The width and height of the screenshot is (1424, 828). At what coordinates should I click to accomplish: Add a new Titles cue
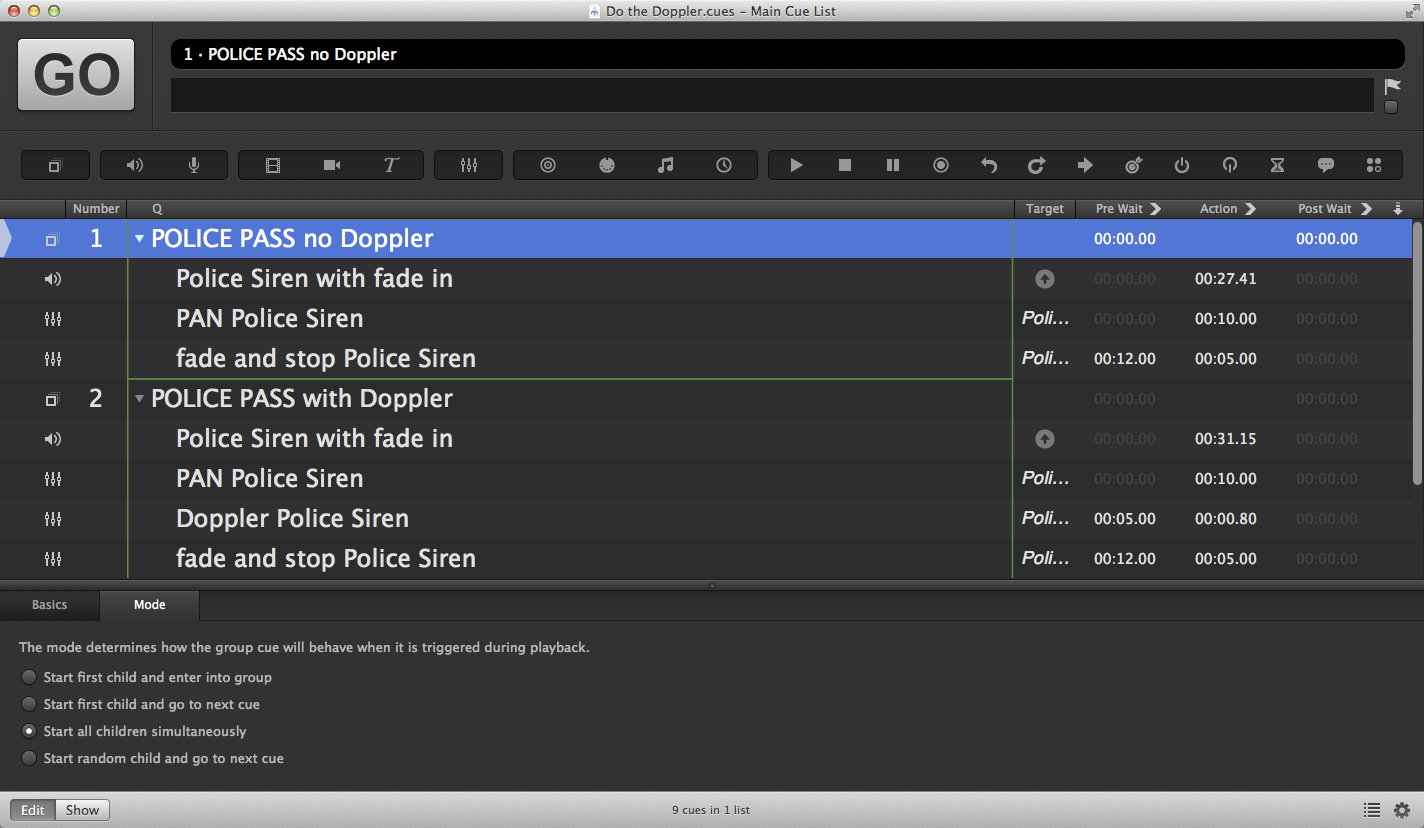click(x=391, y=165)
